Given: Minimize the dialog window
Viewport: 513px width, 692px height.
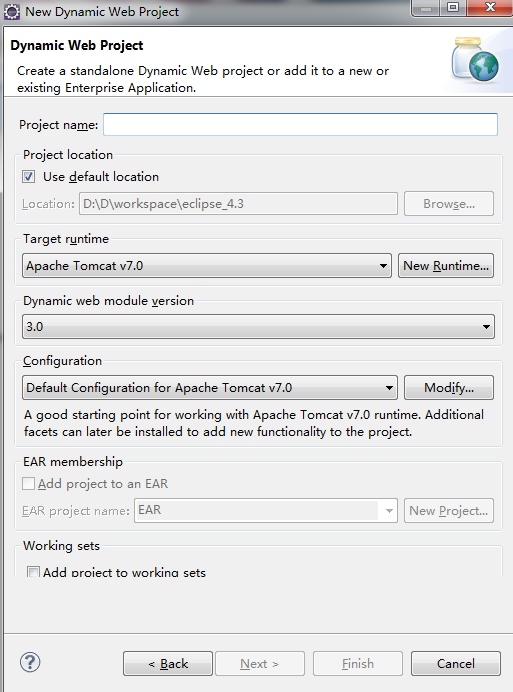Looking at the screenshot, I should click(x=426, y=8).
